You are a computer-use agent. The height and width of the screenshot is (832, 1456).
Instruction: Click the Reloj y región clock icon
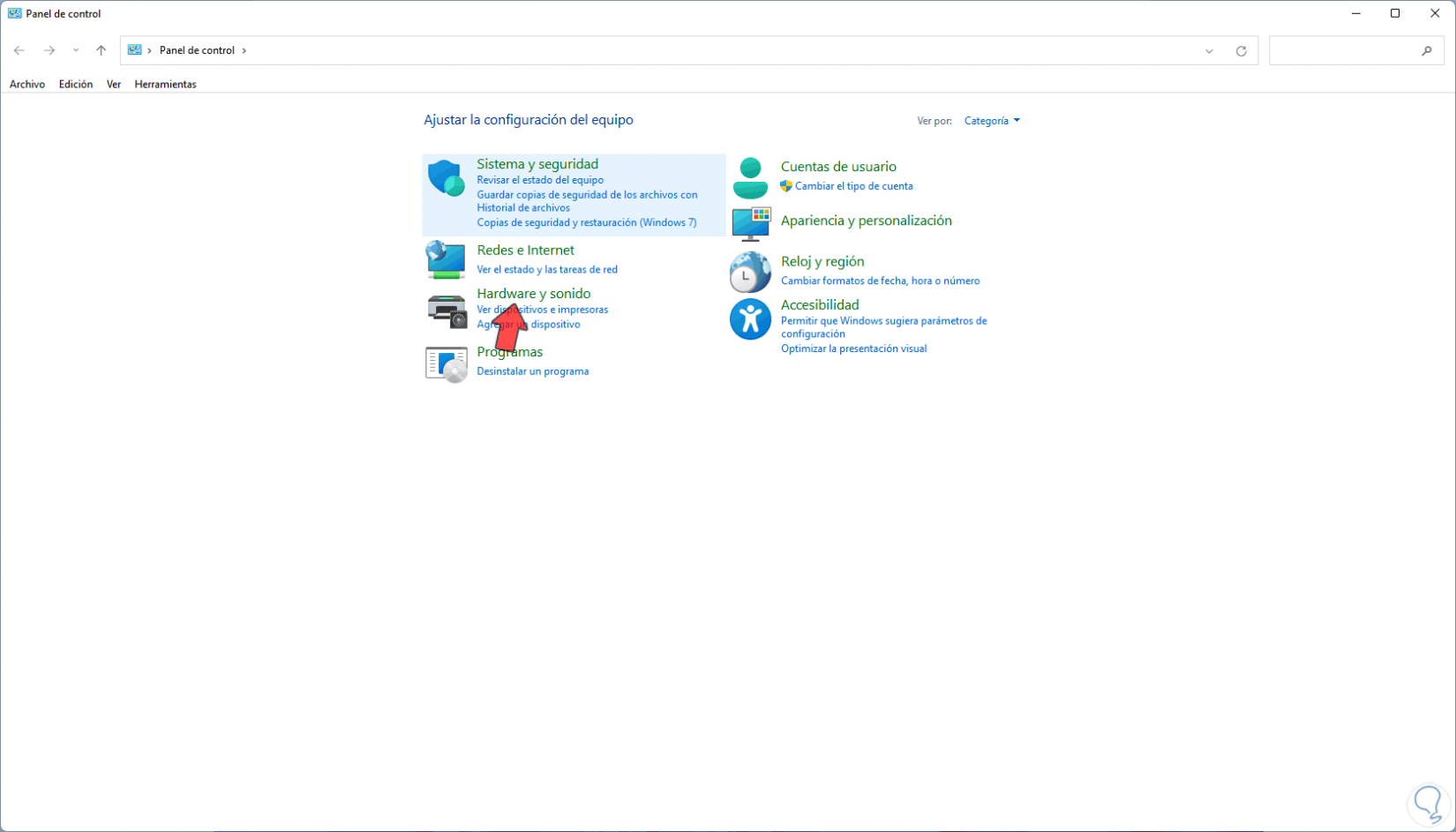750,272
